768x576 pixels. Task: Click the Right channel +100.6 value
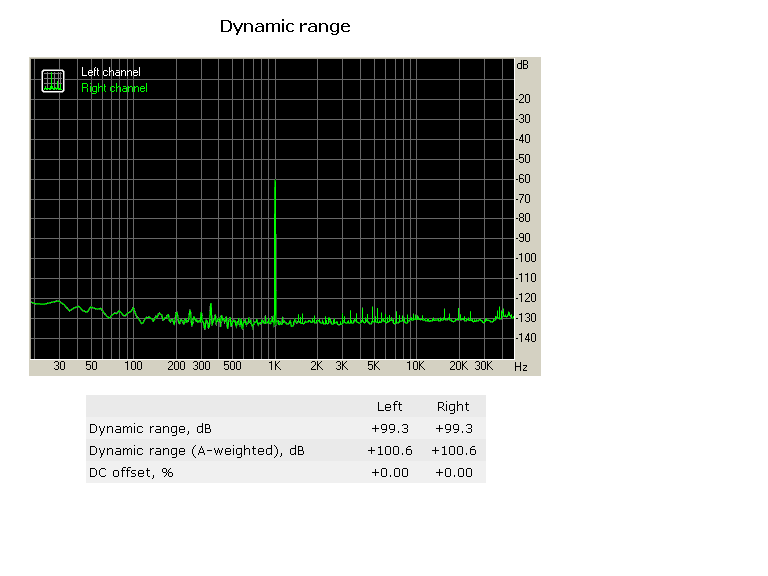(454, 451)
